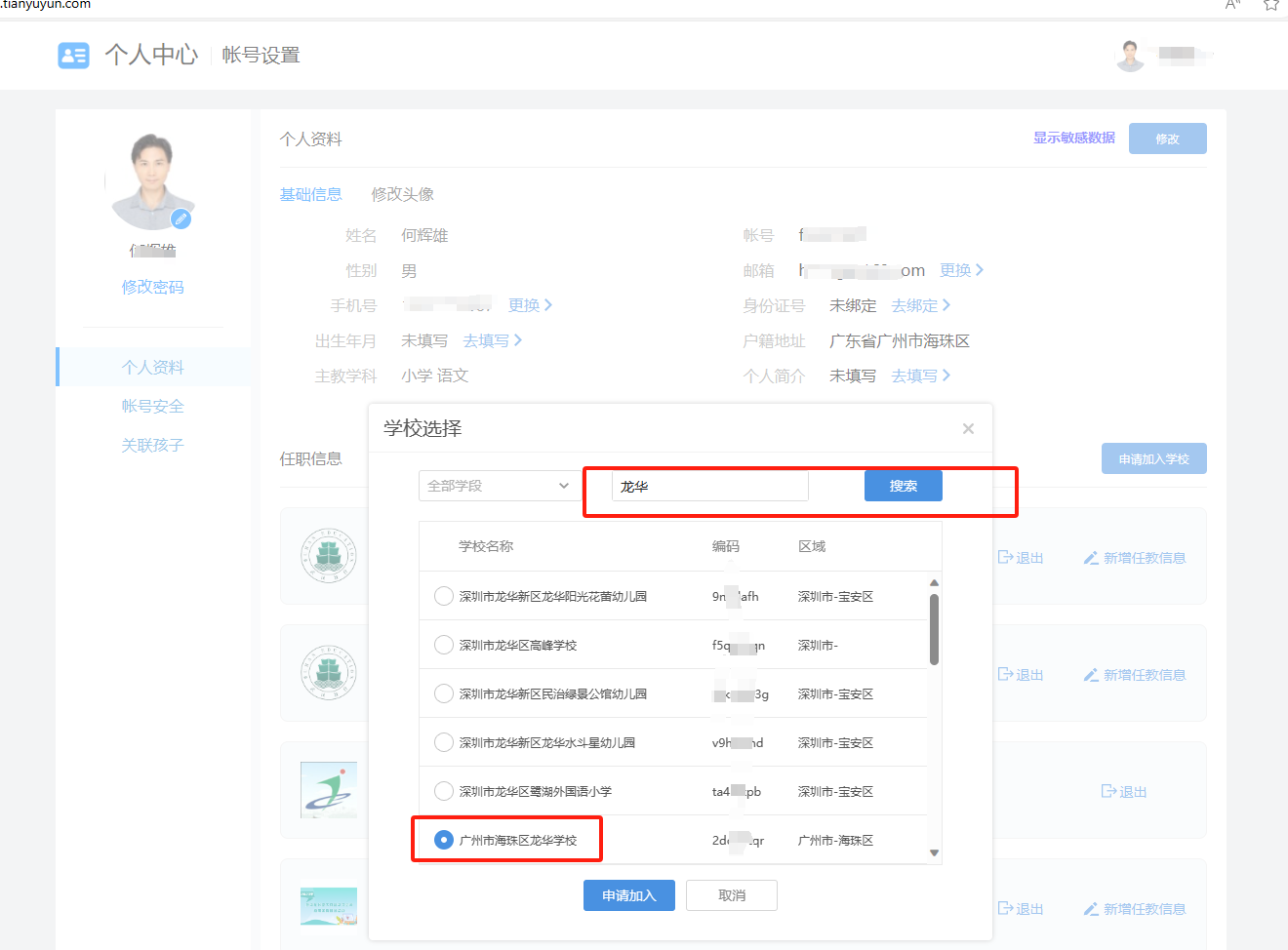Click 退出 on the second school card
Viewport: 1288px width, 950px height.
tap(1021, 675)
